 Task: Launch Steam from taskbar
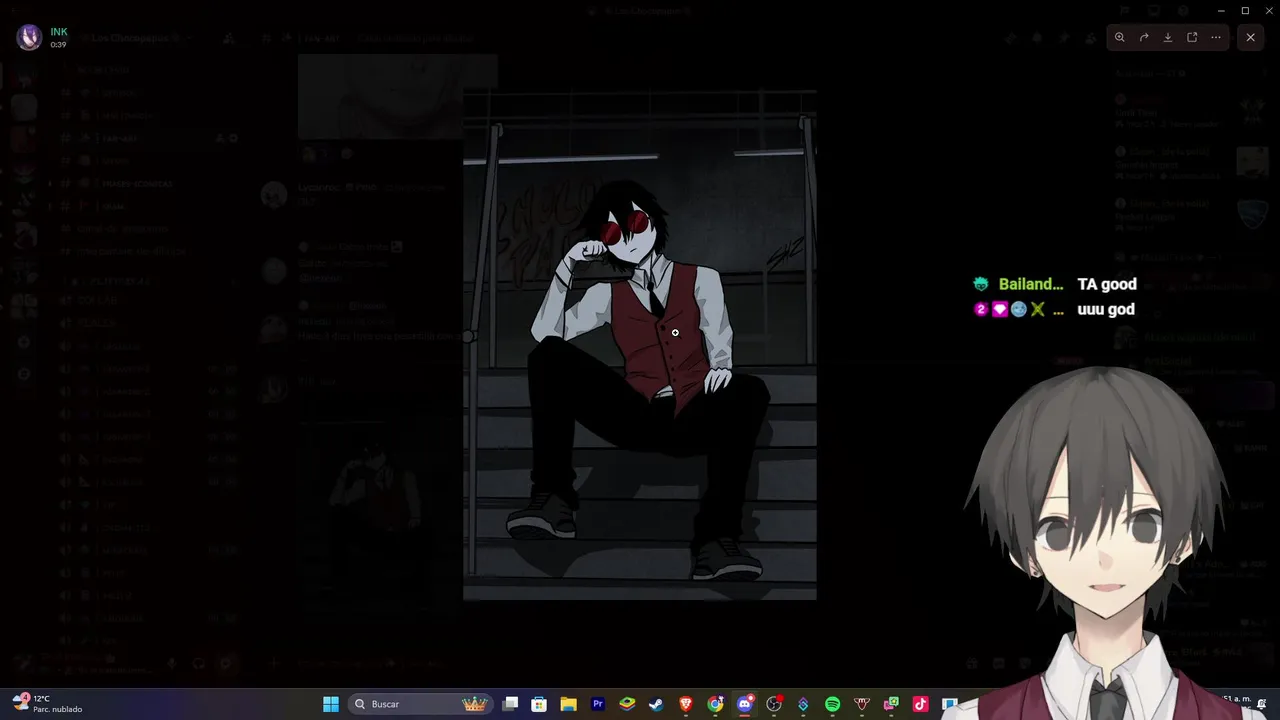[656, 704]
